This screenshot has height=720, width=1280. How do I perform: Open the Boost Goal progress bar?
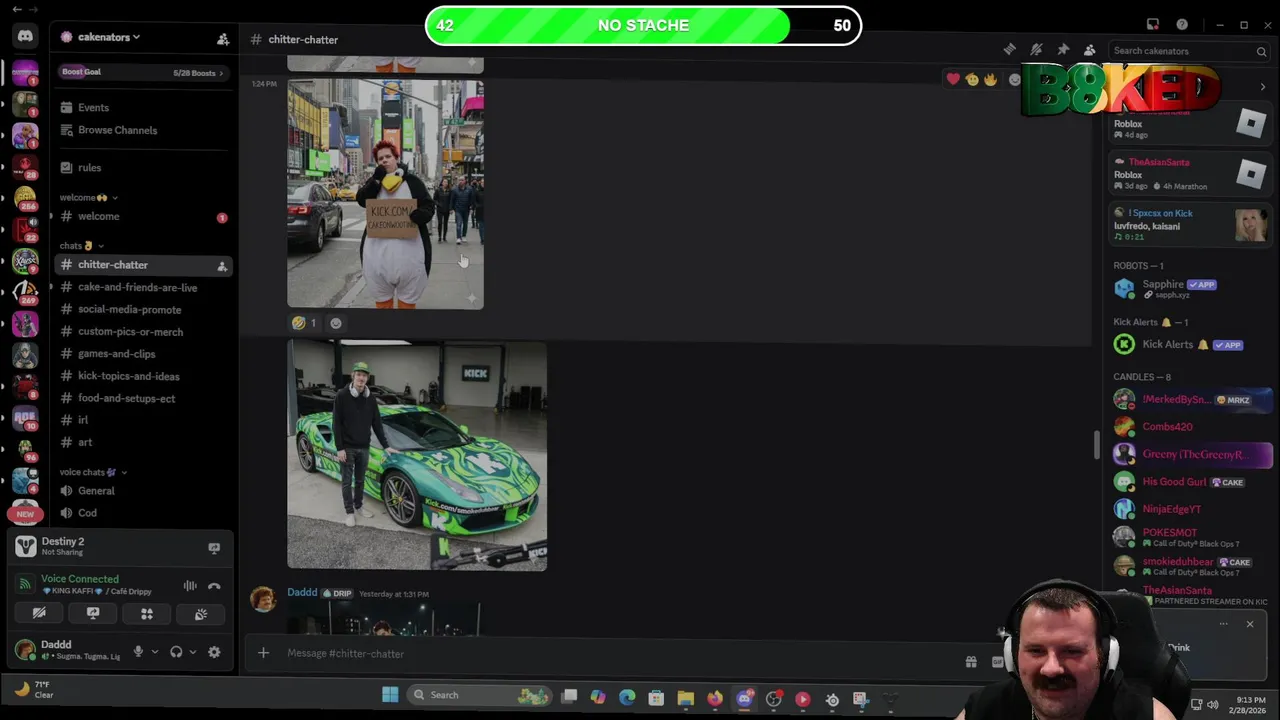coord(142,72)
